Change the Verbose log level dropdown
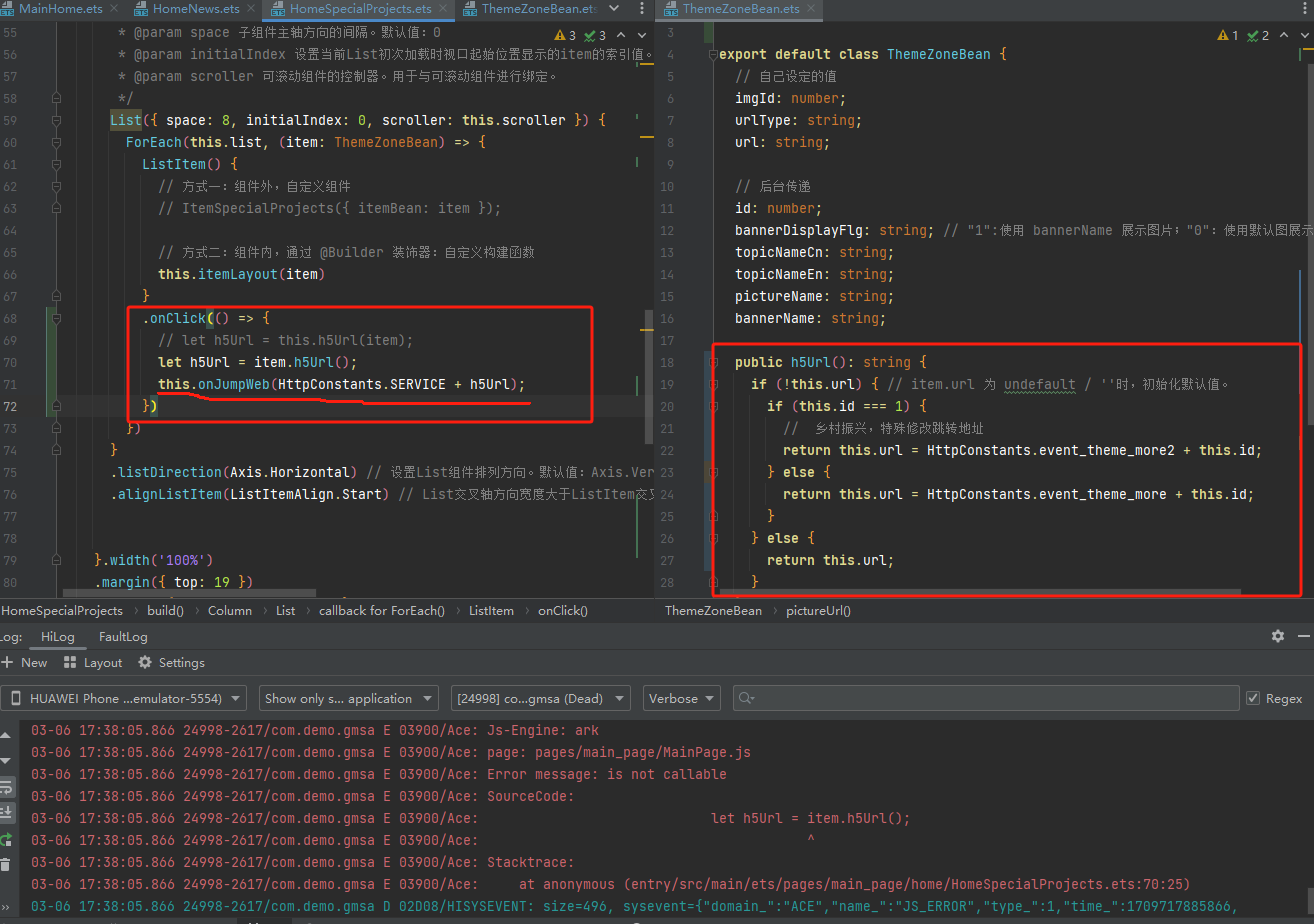This screenshot has height=924, width=1314. click(682, 698)
